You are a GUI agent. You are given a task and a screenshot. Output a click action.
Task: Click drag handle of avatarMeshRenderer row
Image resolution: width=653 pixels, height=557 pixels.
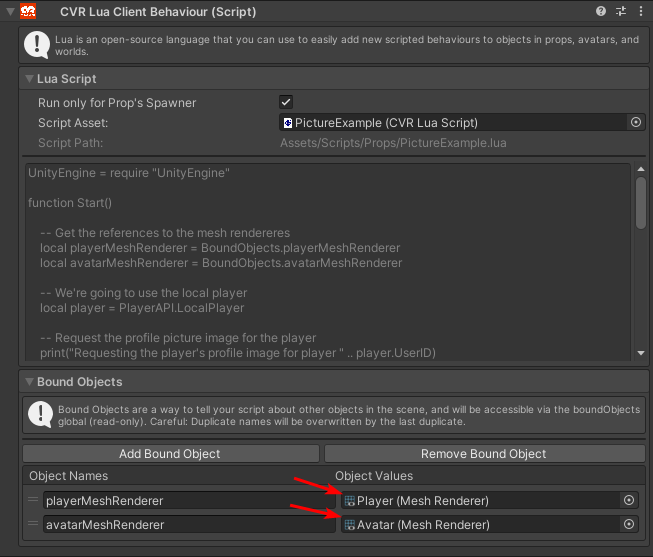[x=33, y=524]
